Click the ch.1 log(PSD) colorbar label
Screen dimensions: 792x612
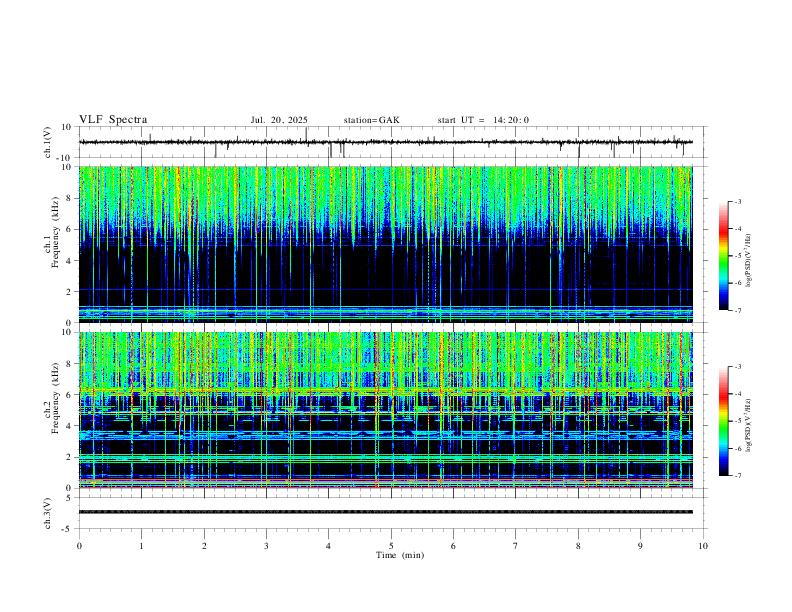749,260
